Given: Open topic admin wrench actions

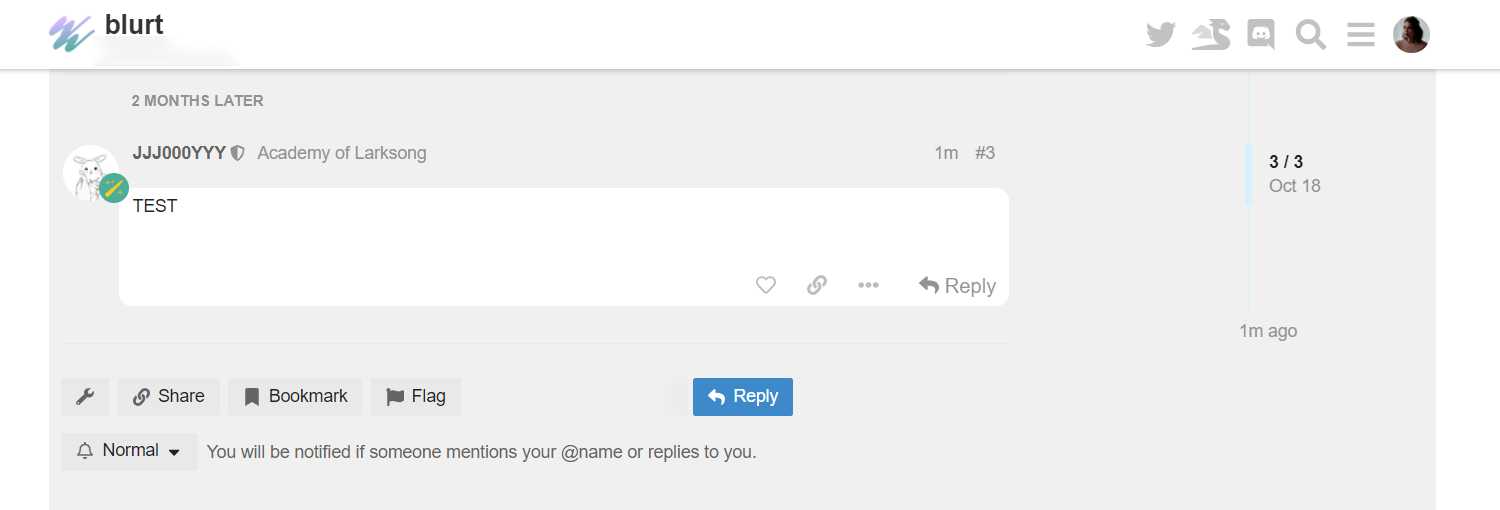Looking at the screenshot, I should click(x=85, y=397).
